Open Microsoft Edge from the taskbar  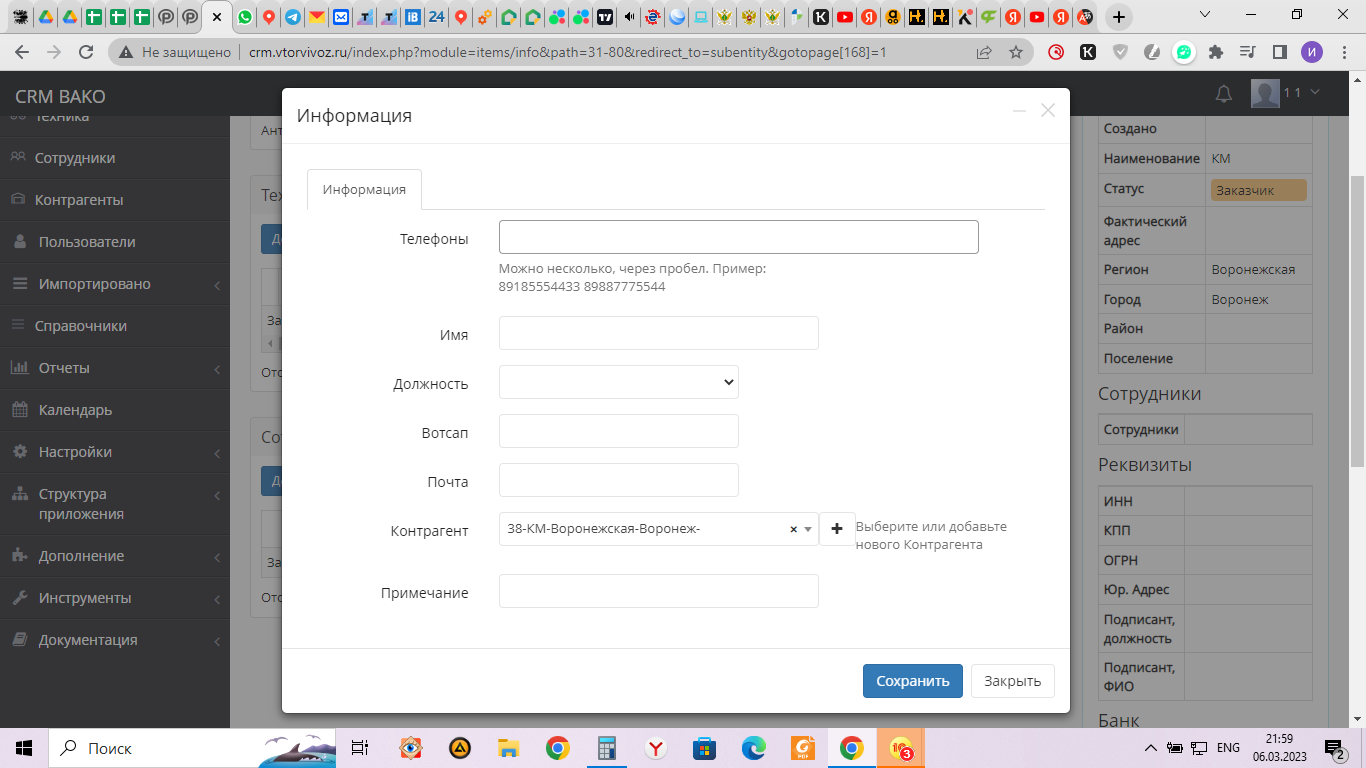(753, 748)
